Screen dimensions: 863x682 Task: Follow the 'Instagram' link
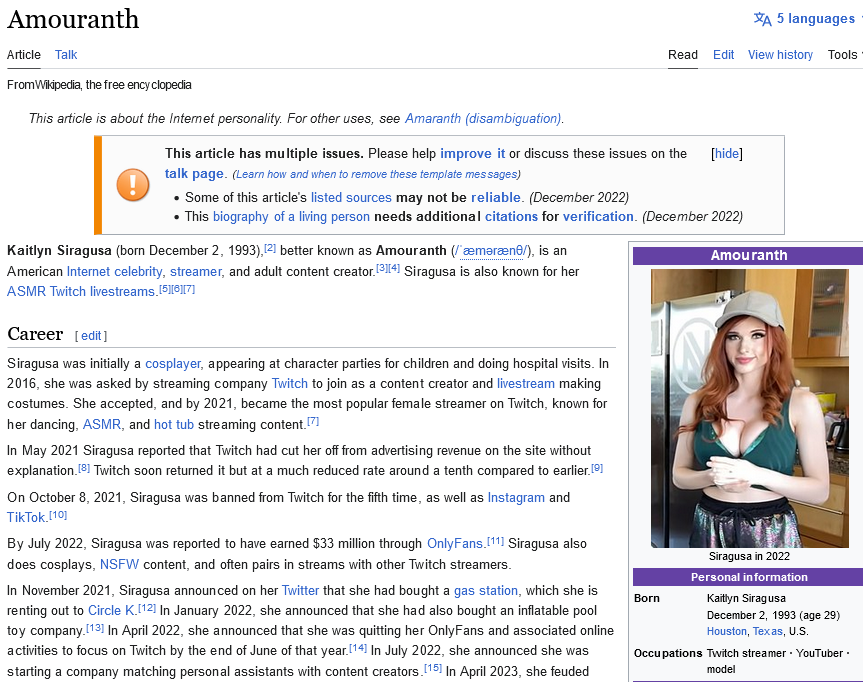click(x=516, y=498)
